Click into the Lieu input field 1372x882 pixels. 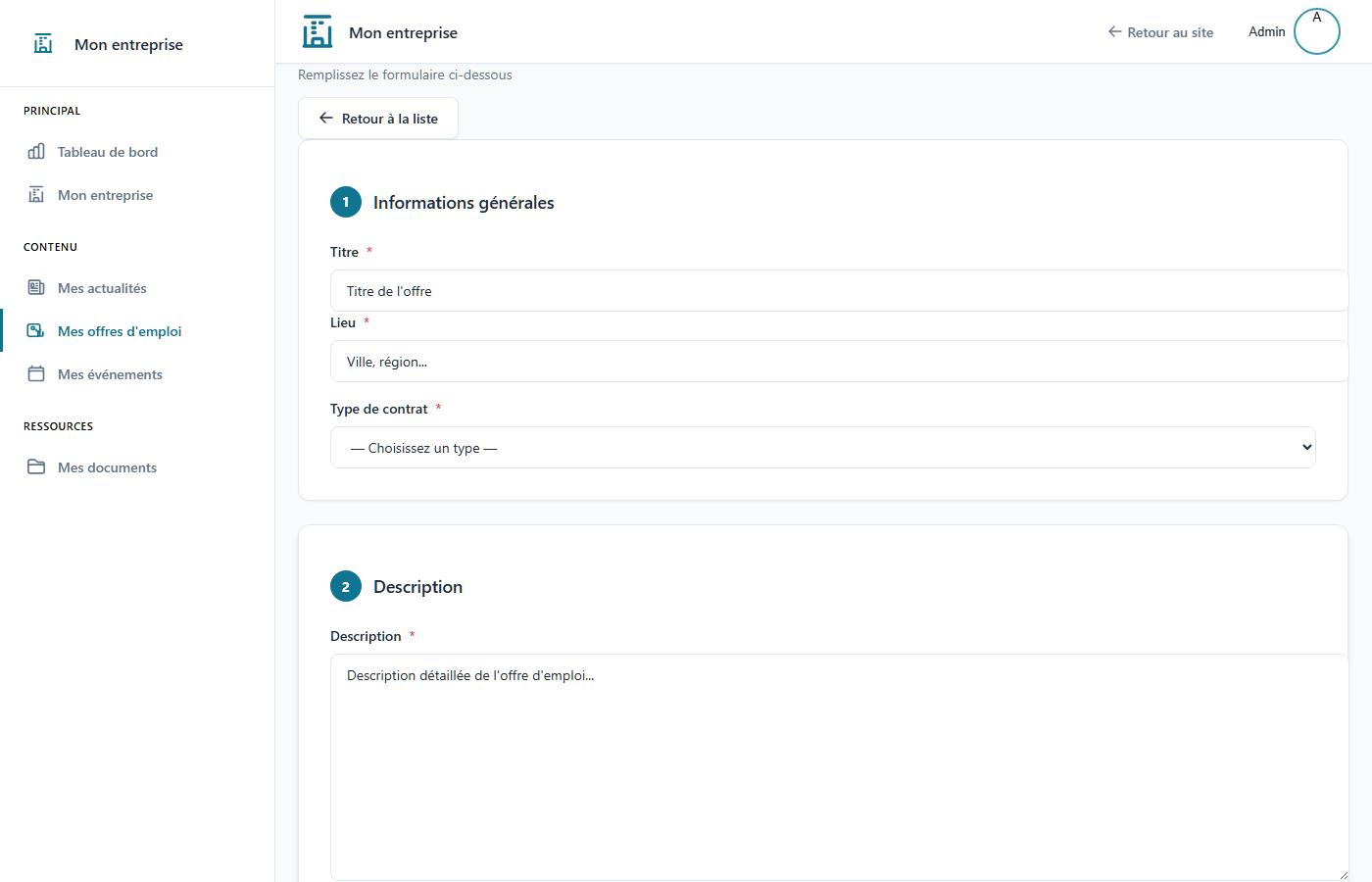[x=839, y=362]
